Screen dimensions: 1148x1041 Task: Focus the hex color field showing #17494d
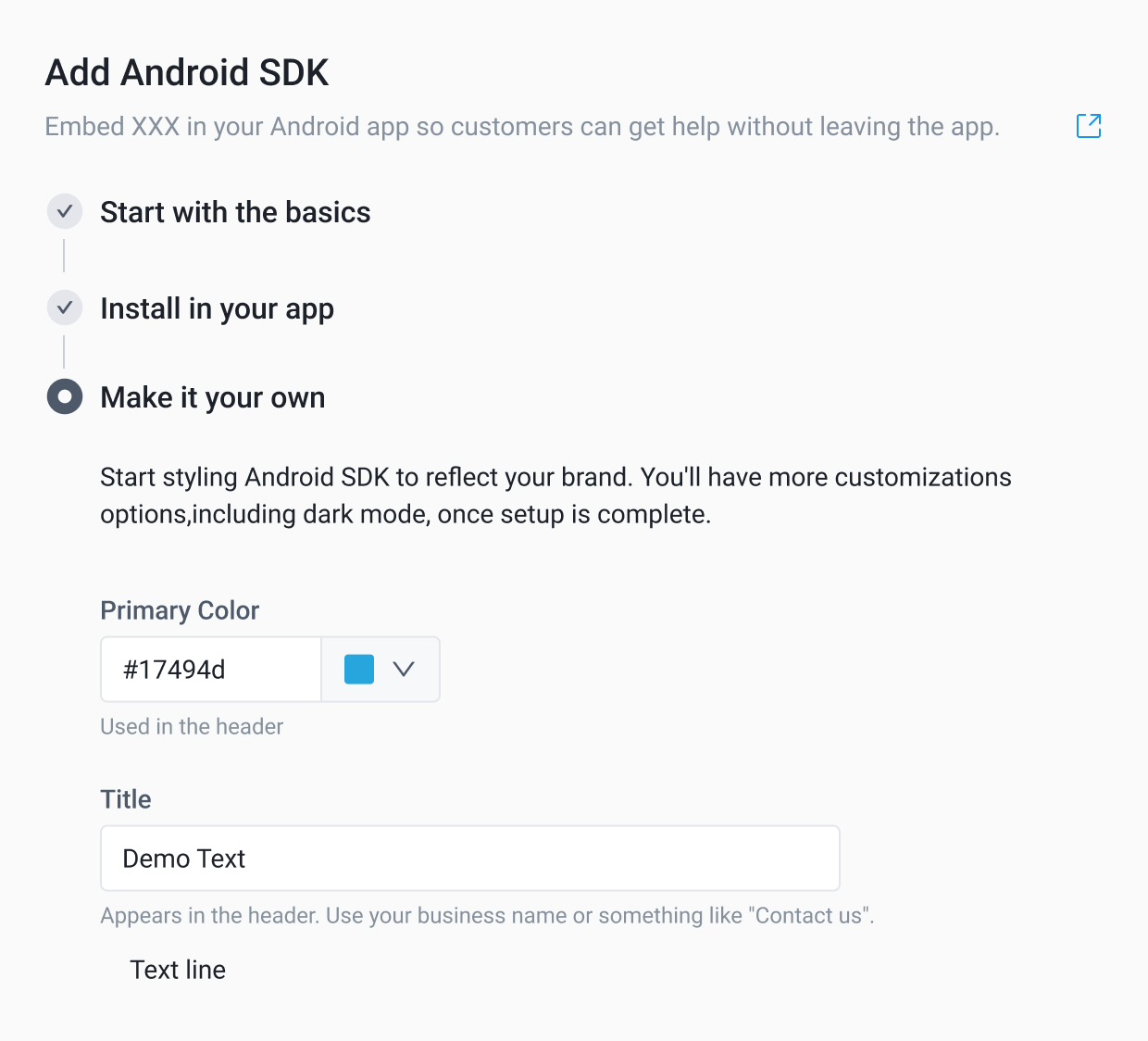211,669
